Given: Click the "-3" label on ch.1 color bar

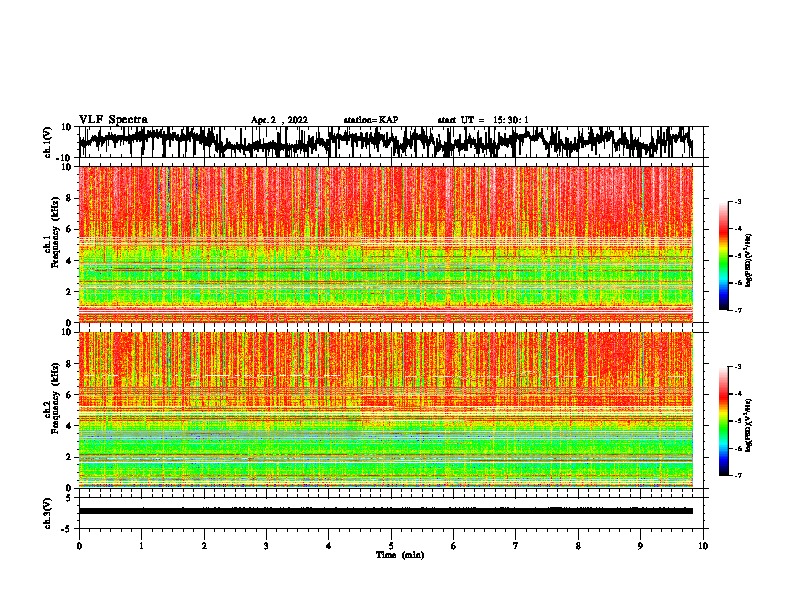Looking at the screenshot, I should (x=738, y=202).
